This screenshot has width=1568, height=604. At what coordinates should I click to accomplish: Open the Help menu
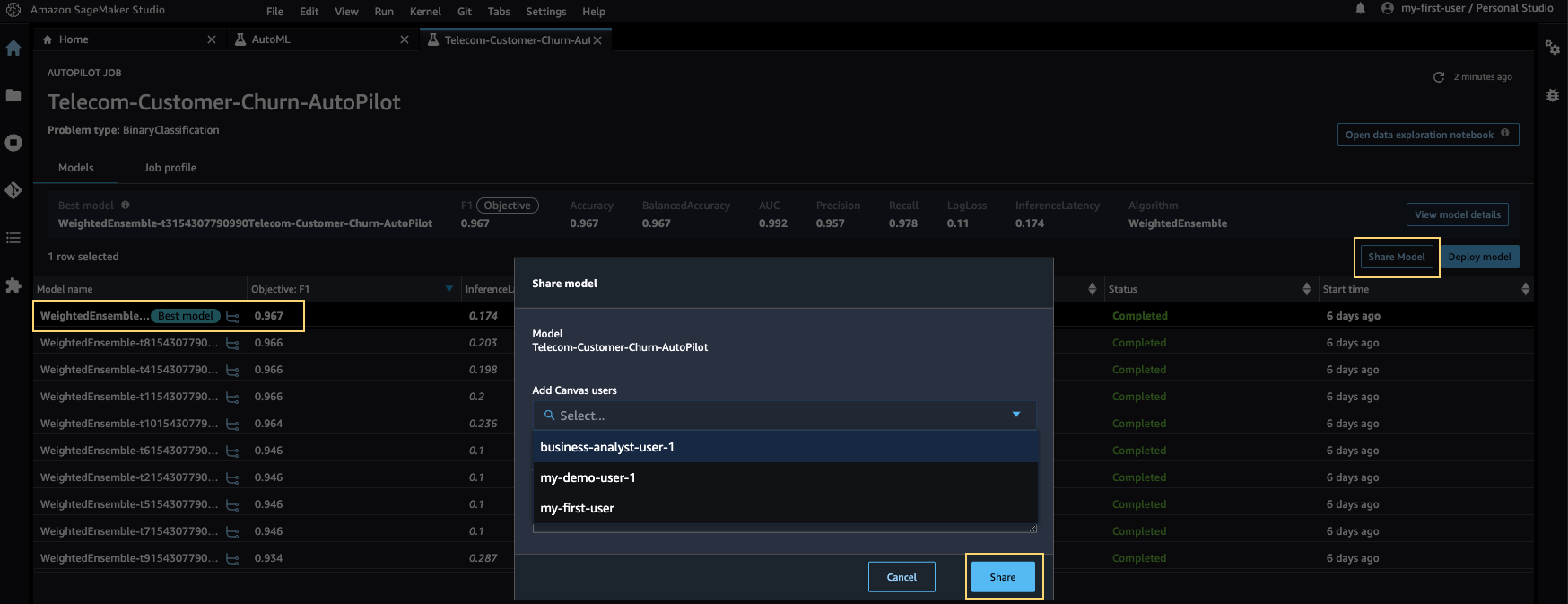click(x=594, y=12)
